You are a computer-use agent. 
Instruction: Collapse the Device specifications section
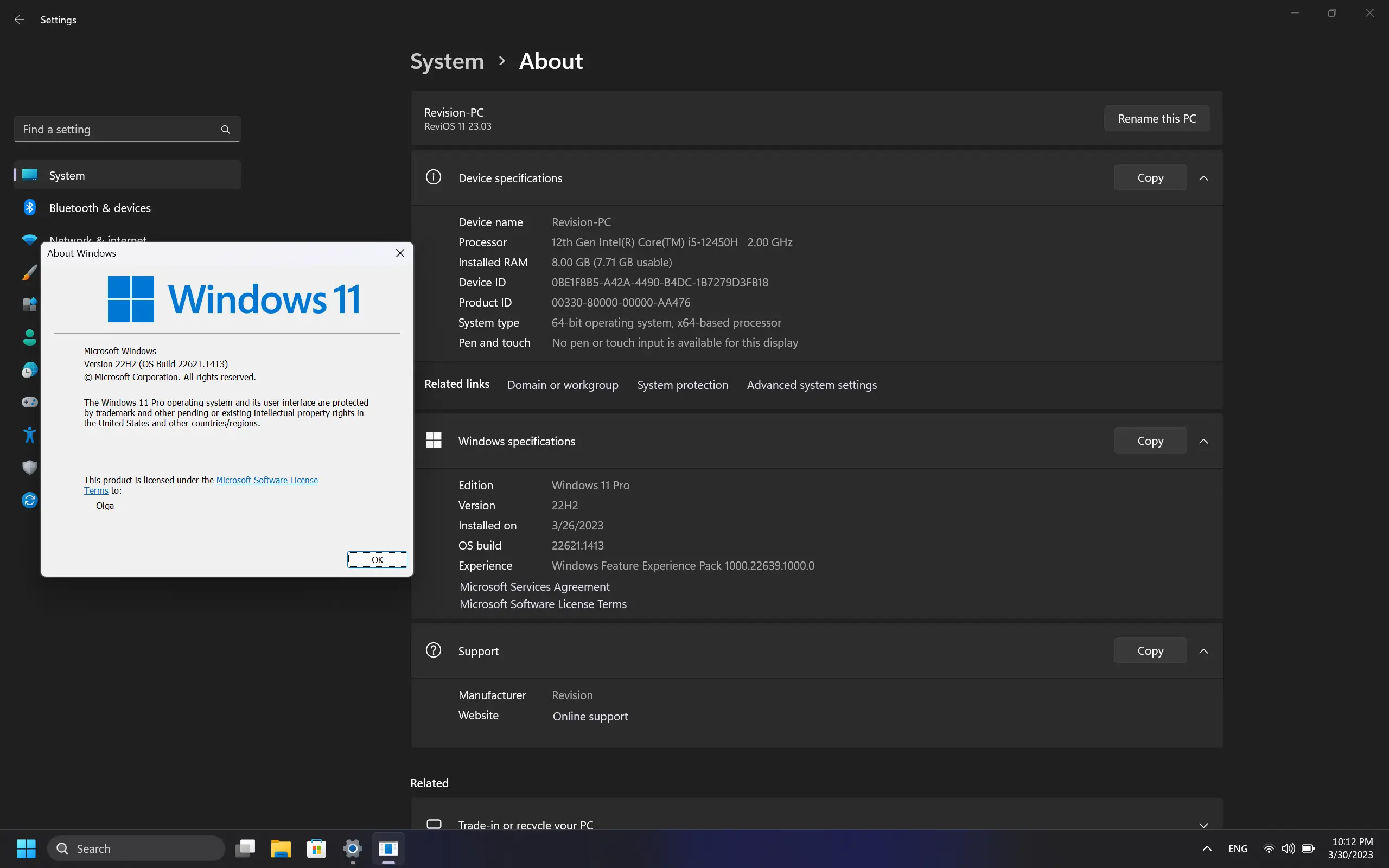[1203, 178]
